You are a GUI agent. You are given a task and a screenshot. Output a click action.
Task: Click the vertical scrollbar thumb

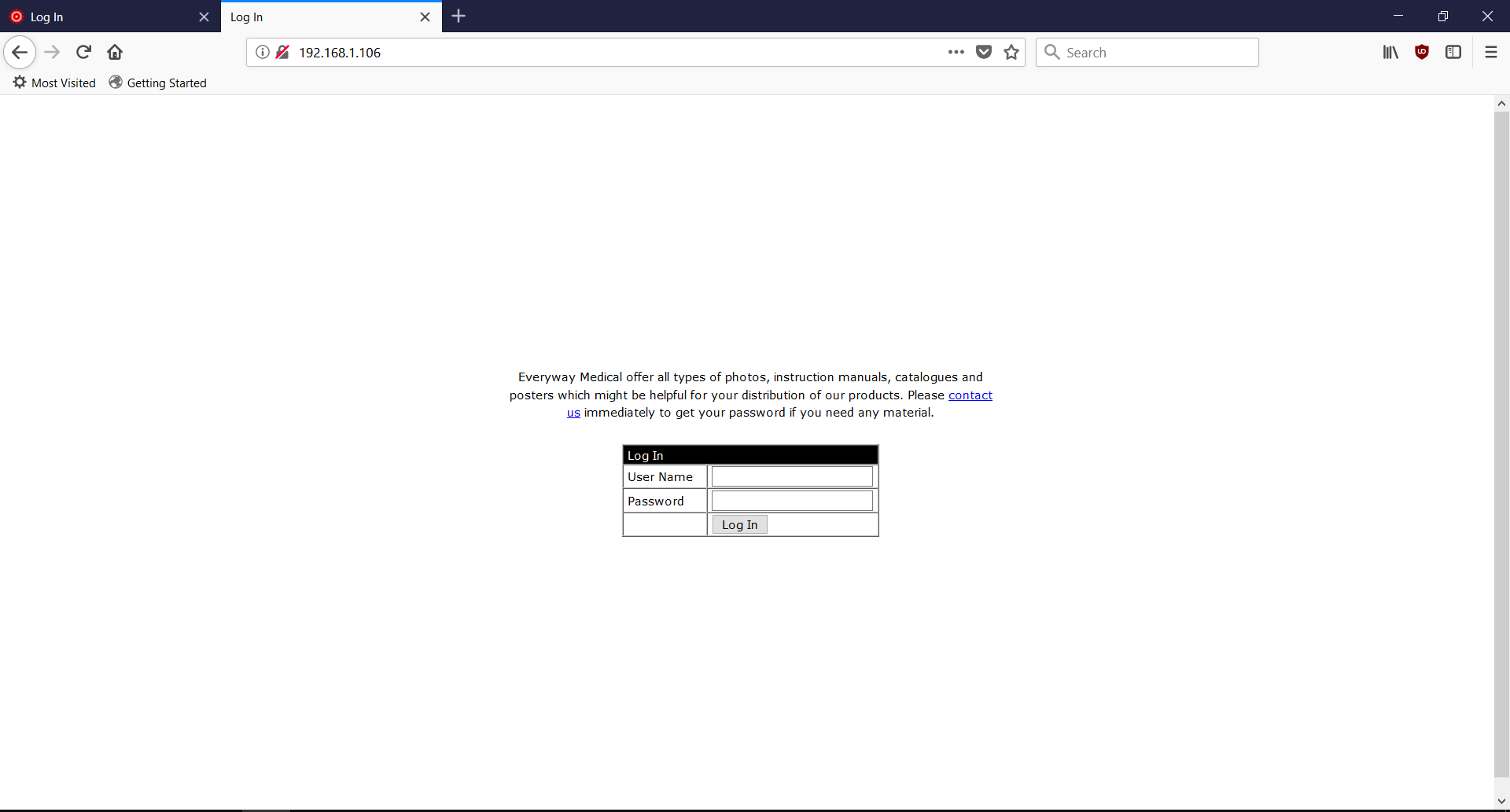tap(1501, 444)
